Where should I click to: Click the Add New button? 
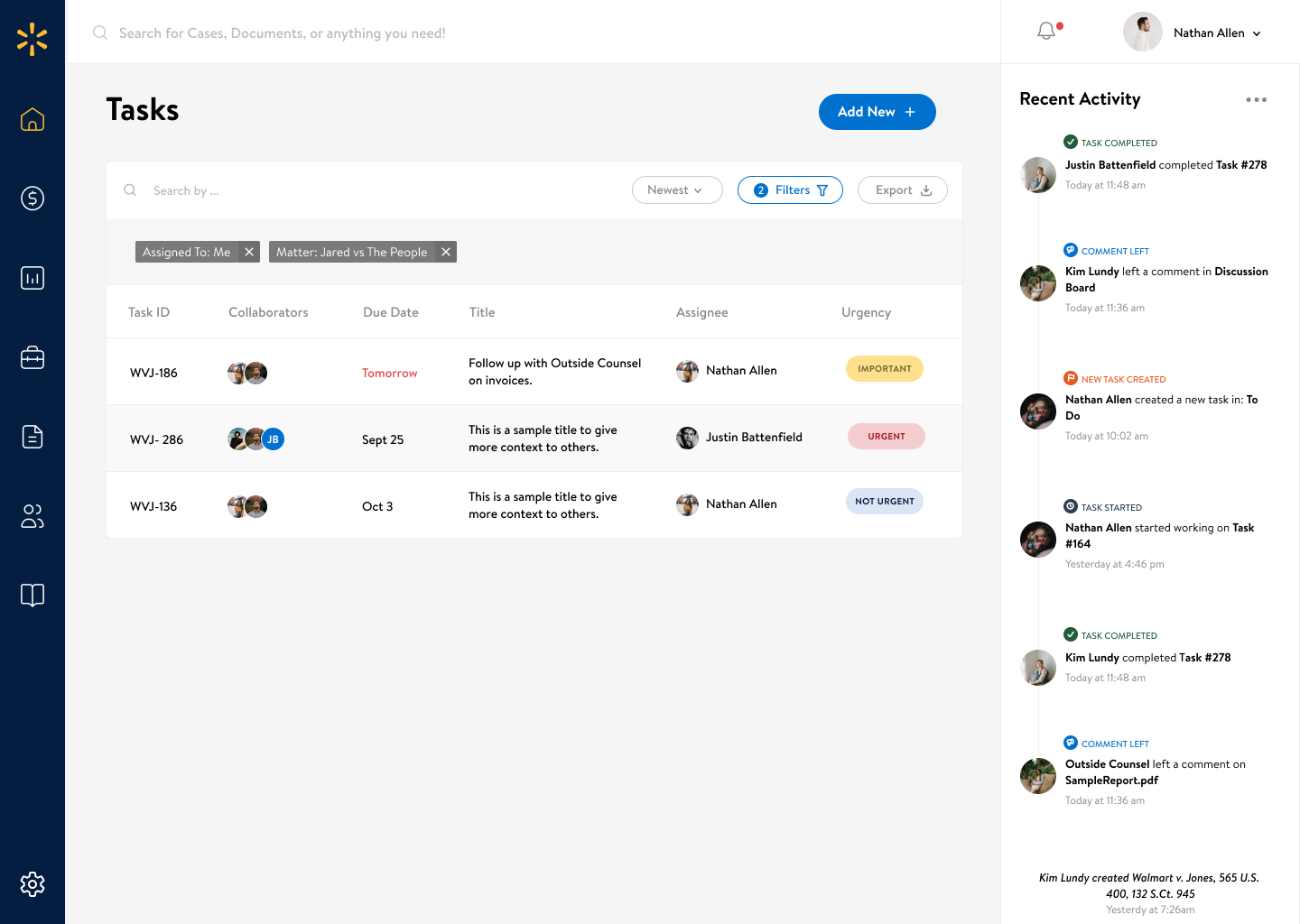[877, 112]
